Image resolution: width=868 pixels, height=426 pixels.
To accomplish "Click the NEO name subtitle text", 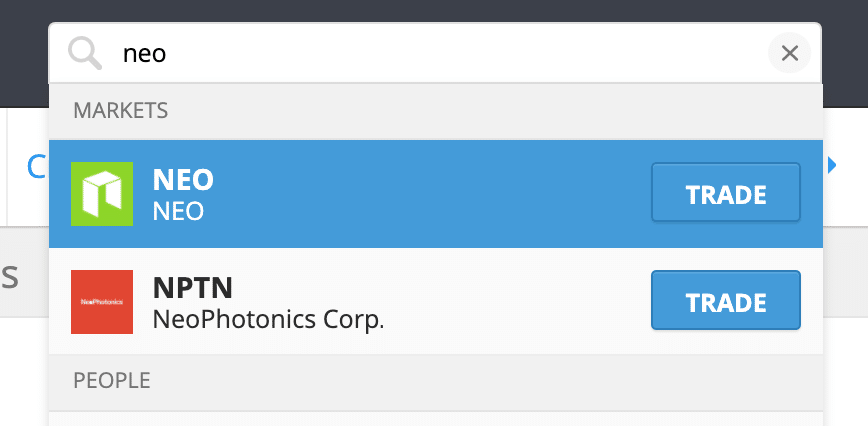I will click(178, 211).
